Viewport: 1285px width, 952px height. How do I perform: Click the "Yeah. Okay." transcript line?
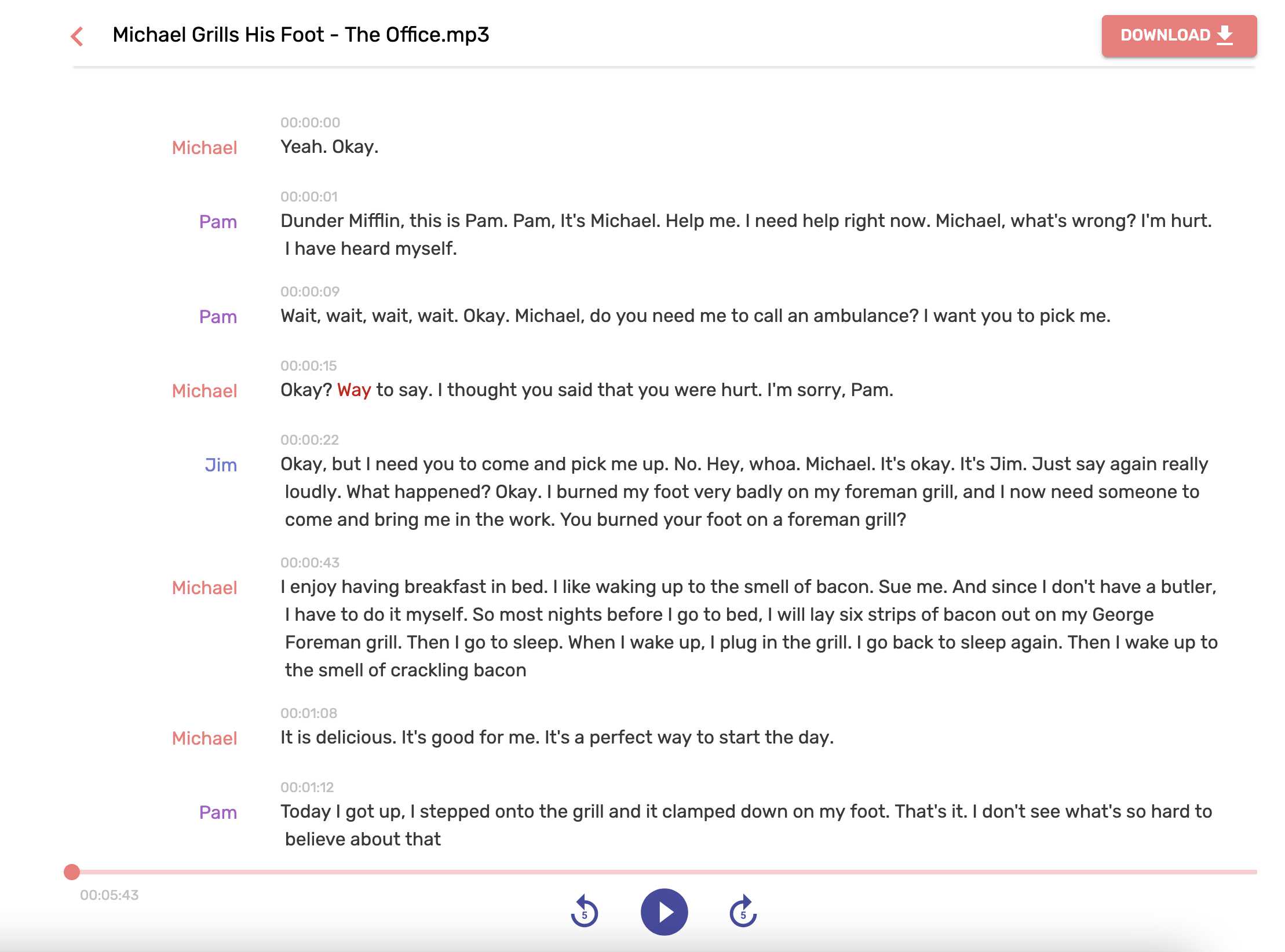coord(329,147)
